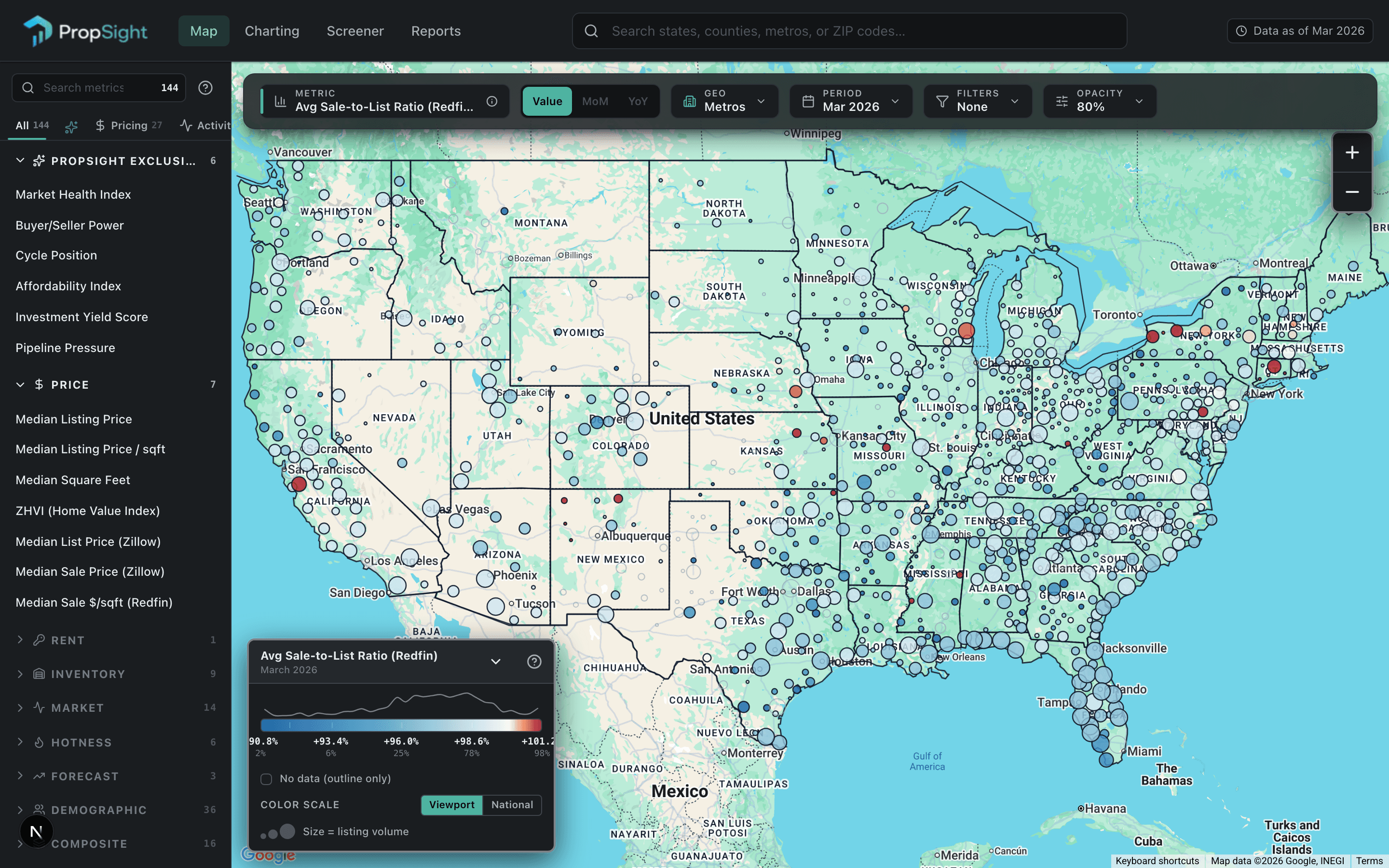Click the sparkle exclusive tab icon
This screenshot has width=1389, height=868.
(x=71, y=126)
